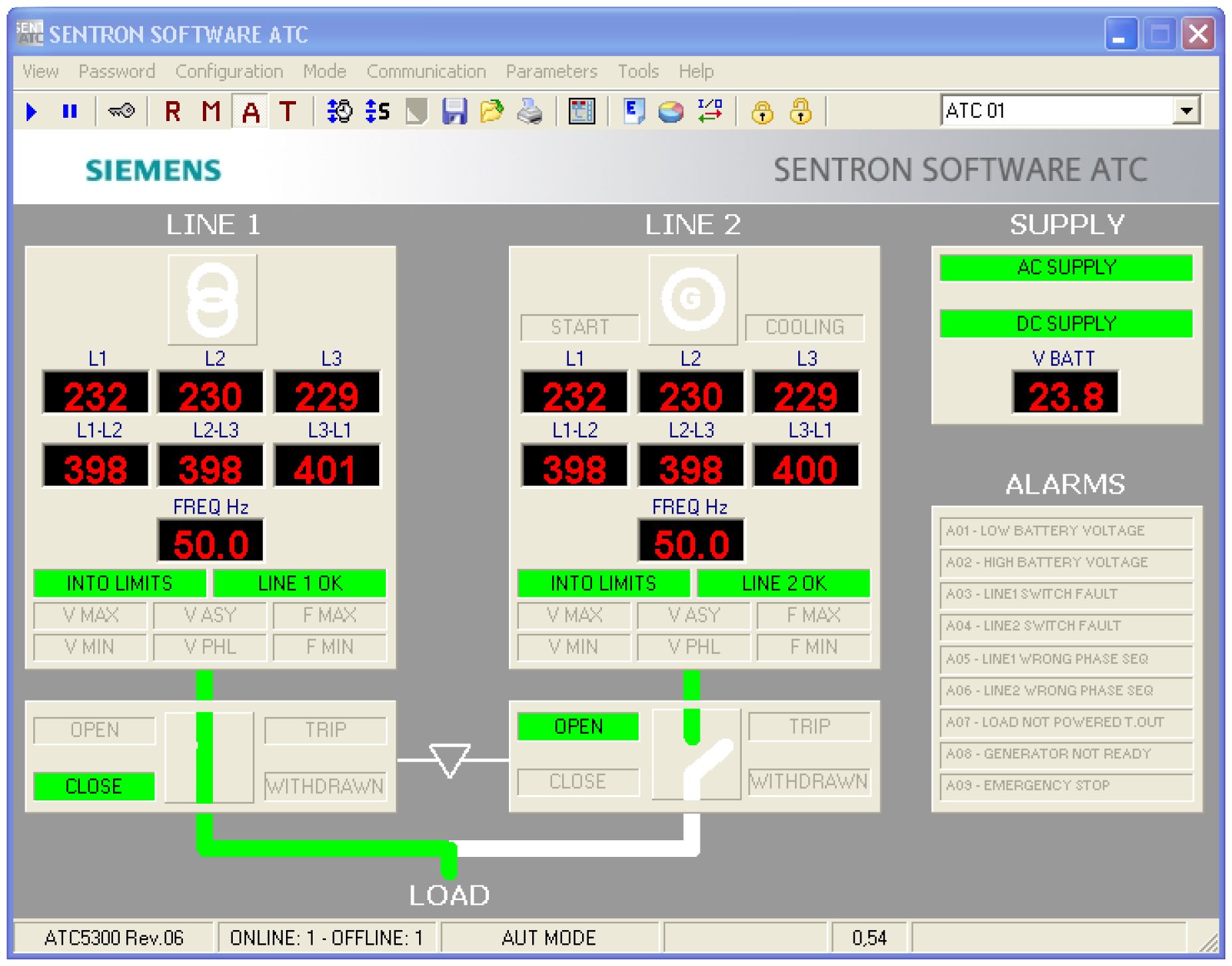Screen dimensions: 1232x966
Task: Click the key password icon
Action: click(122, 111)
